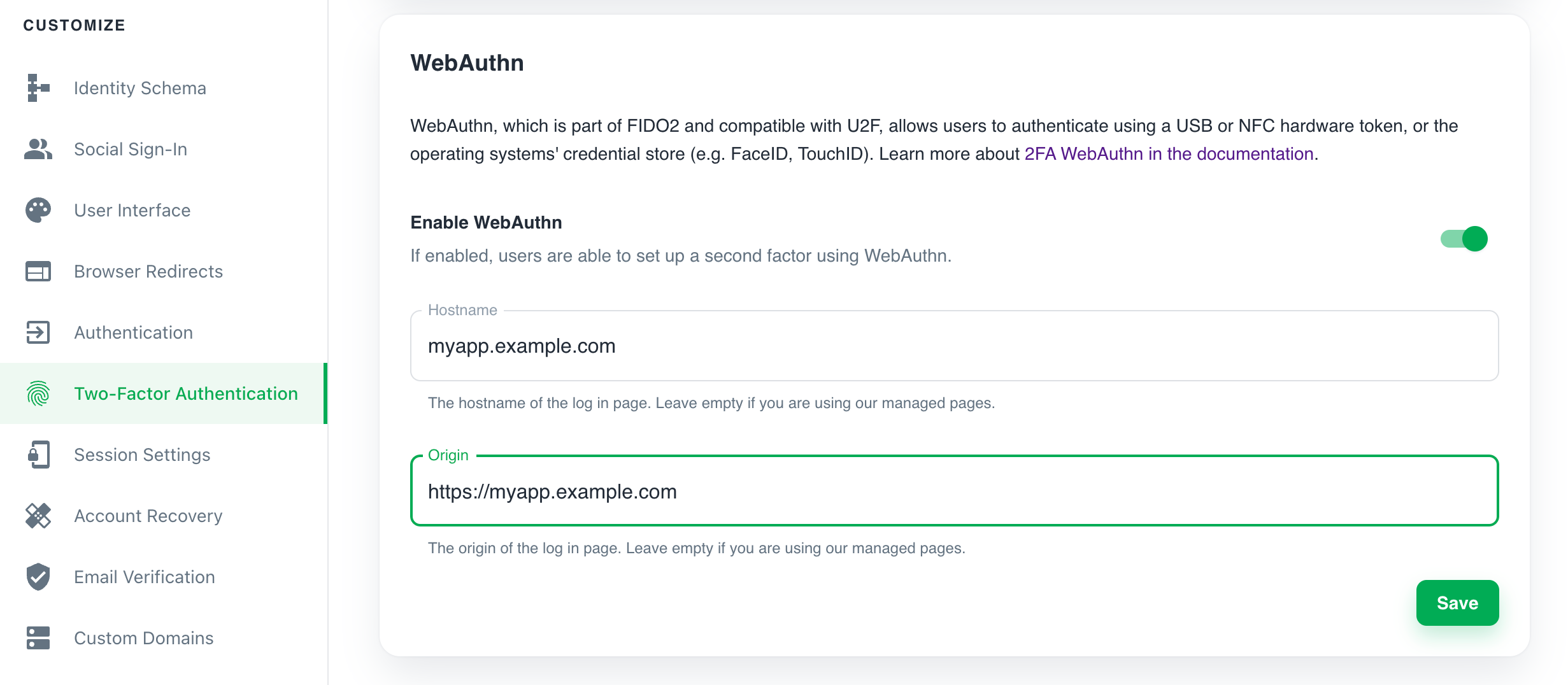
Task: Click the Session Settings phone-lock icon
Action: (x=38, y=455)
